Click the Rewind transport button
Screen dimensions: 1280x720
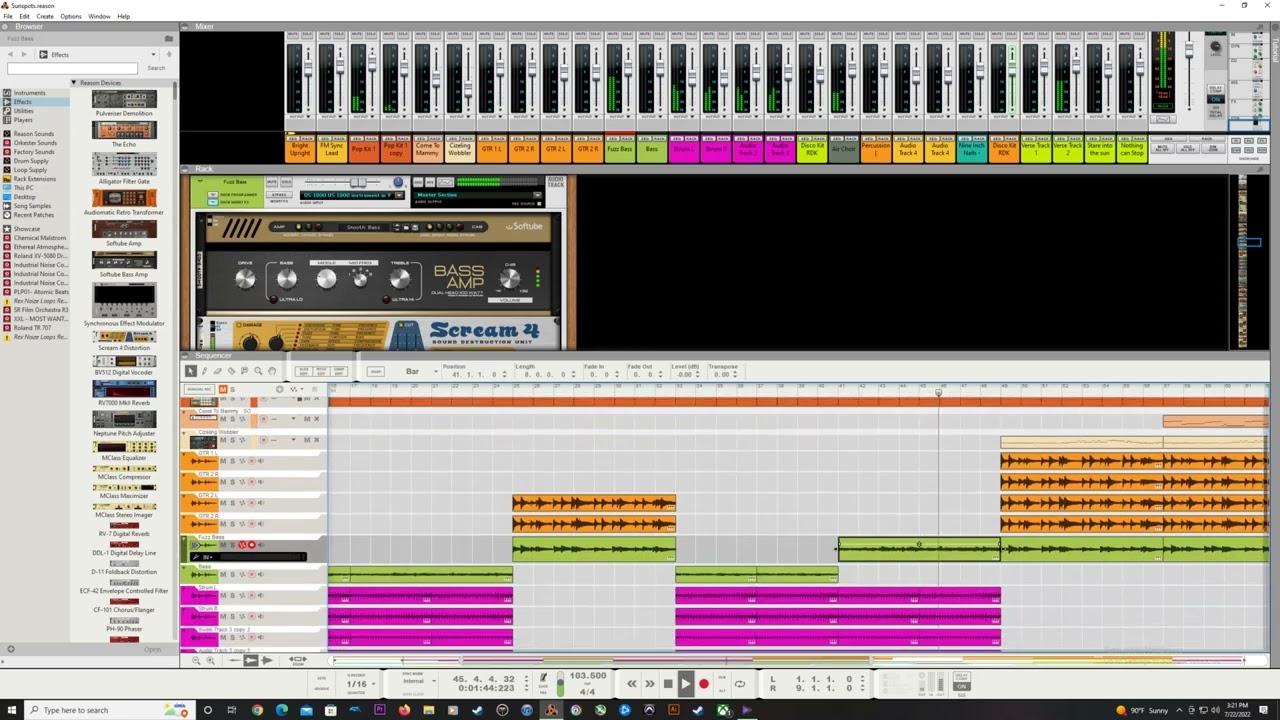click(x=631, y=684)
